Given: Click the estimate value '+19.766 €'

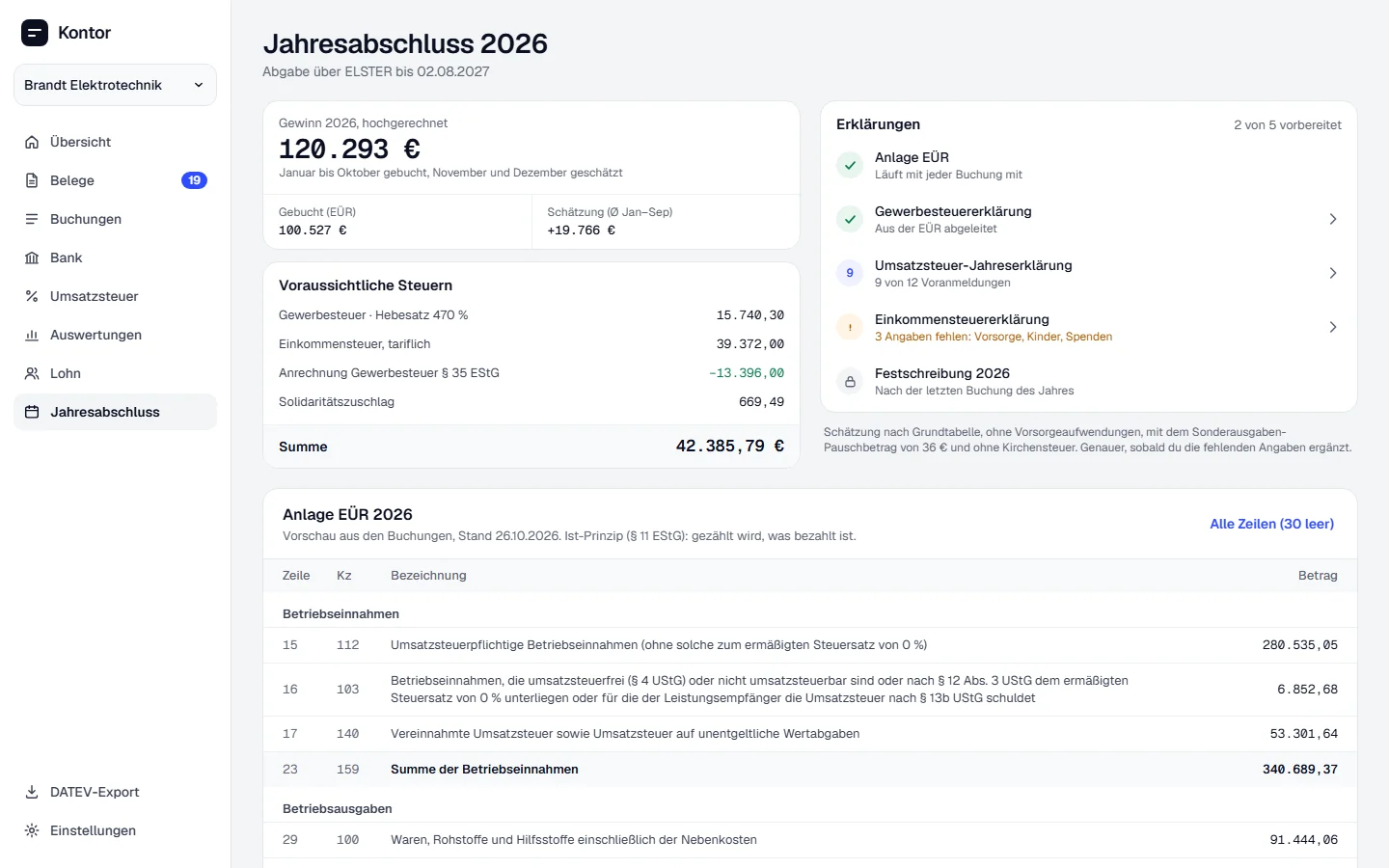Looking at the screenshot, I should click(581, 231).
